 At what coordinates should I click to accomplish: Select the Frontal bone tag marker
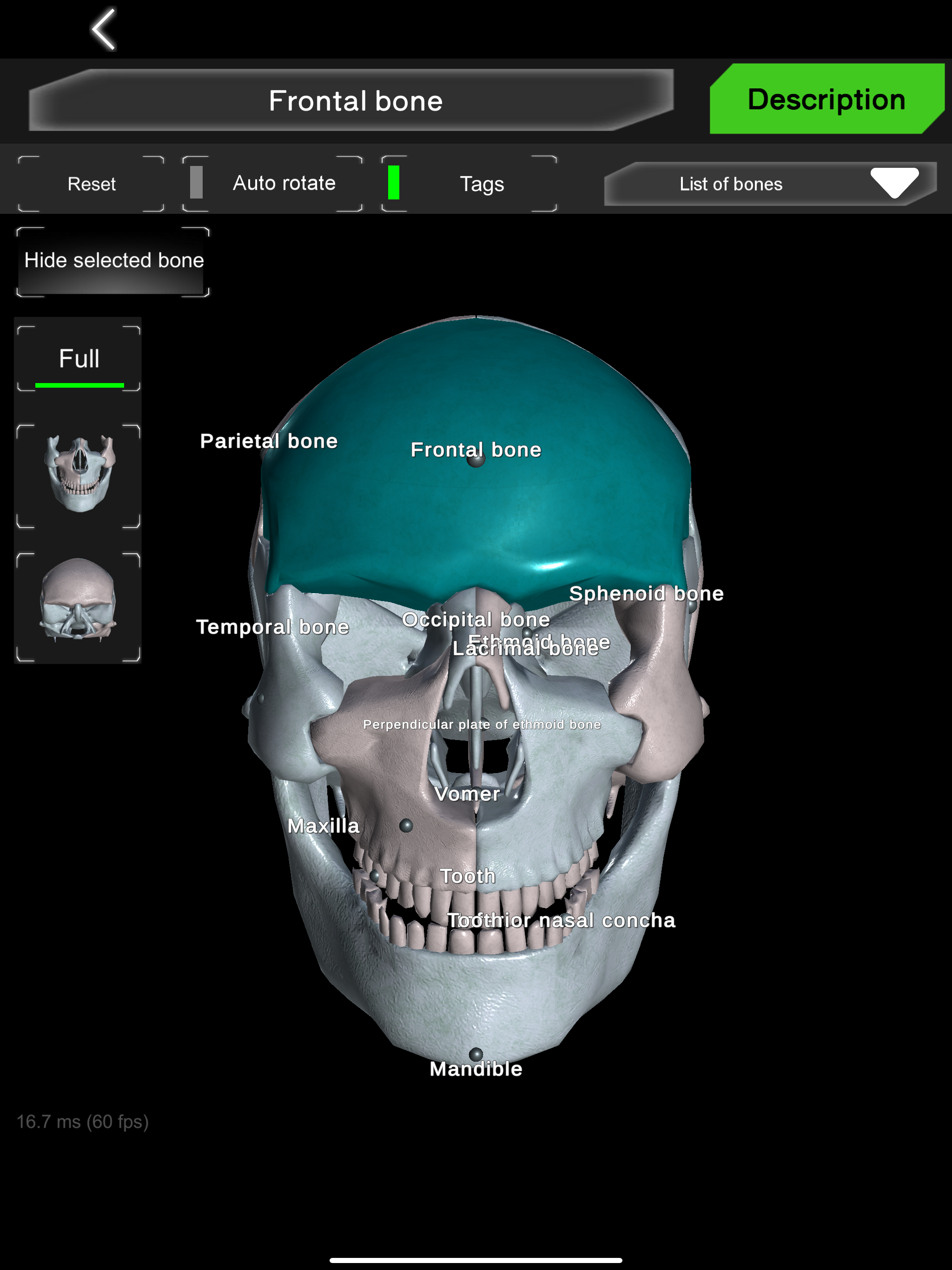click(x=476, y=460)
